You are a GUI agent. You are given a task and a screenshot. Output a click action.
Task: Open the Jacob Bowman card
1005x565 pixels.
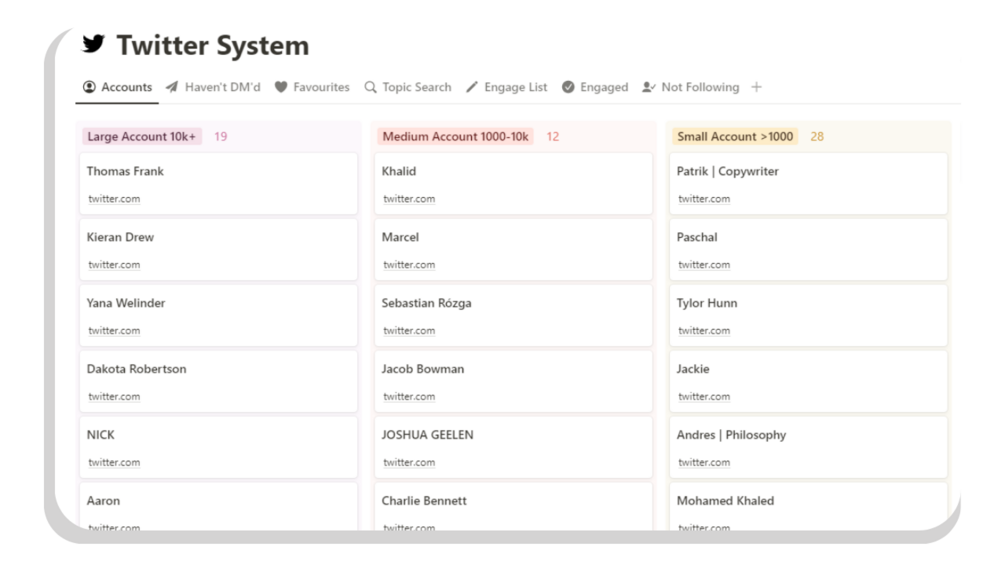[x=513, y=382]
